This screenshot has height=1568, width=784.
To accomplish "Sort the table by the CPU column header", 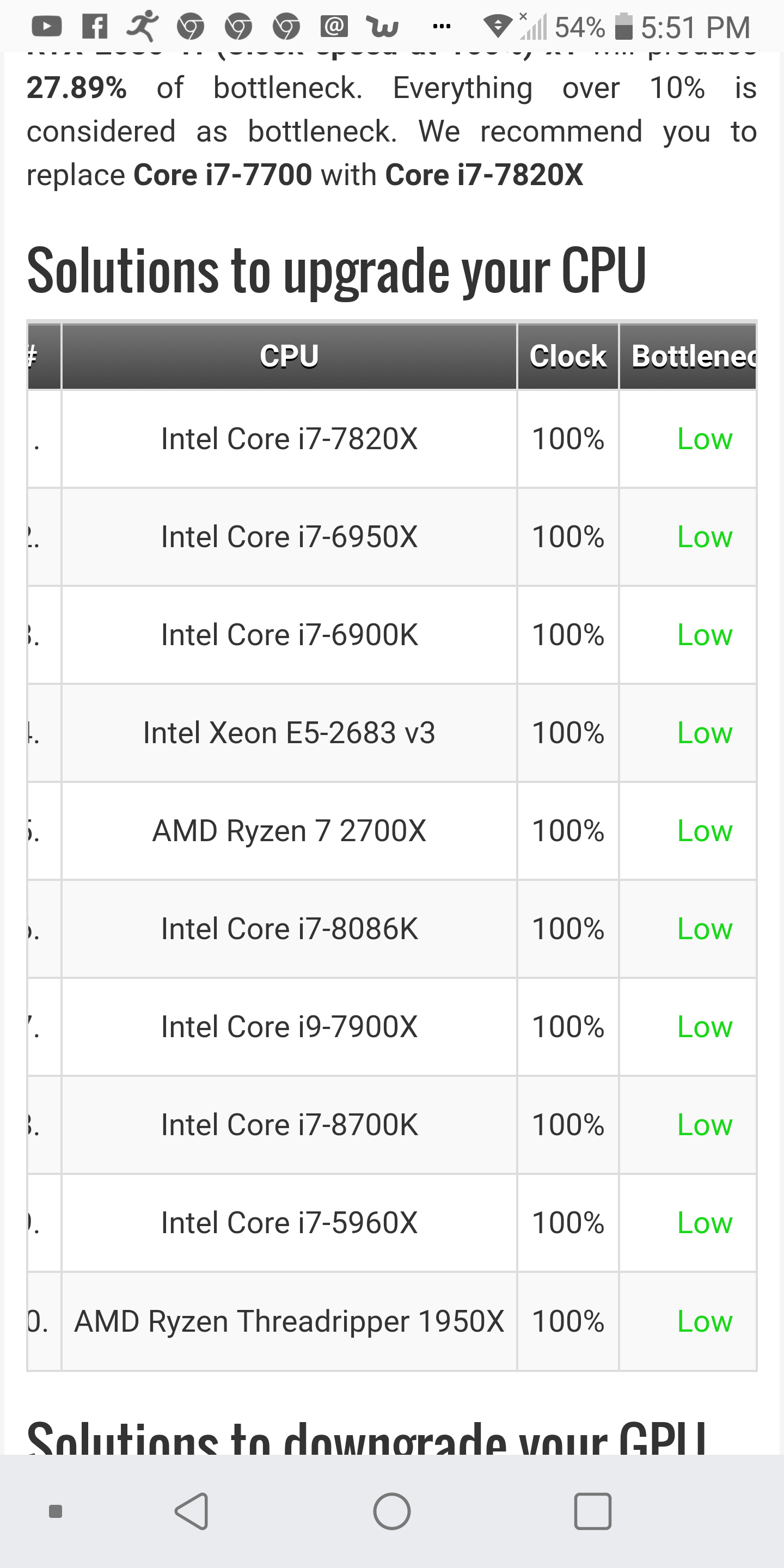I will click(x=289, y=356).
